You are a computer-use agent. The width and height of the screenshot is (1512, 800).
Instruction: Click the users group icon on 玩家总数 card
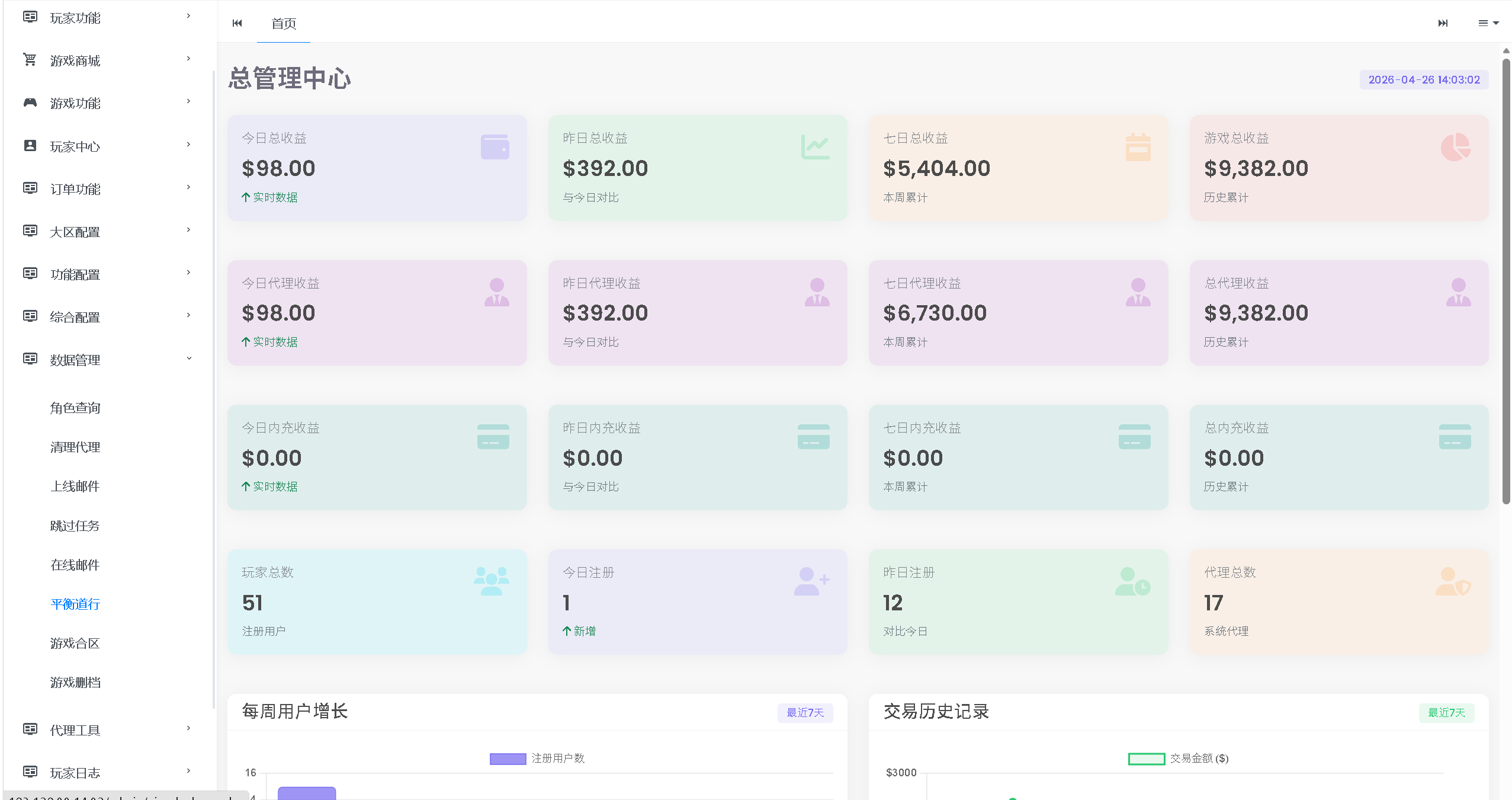[491, 581]
